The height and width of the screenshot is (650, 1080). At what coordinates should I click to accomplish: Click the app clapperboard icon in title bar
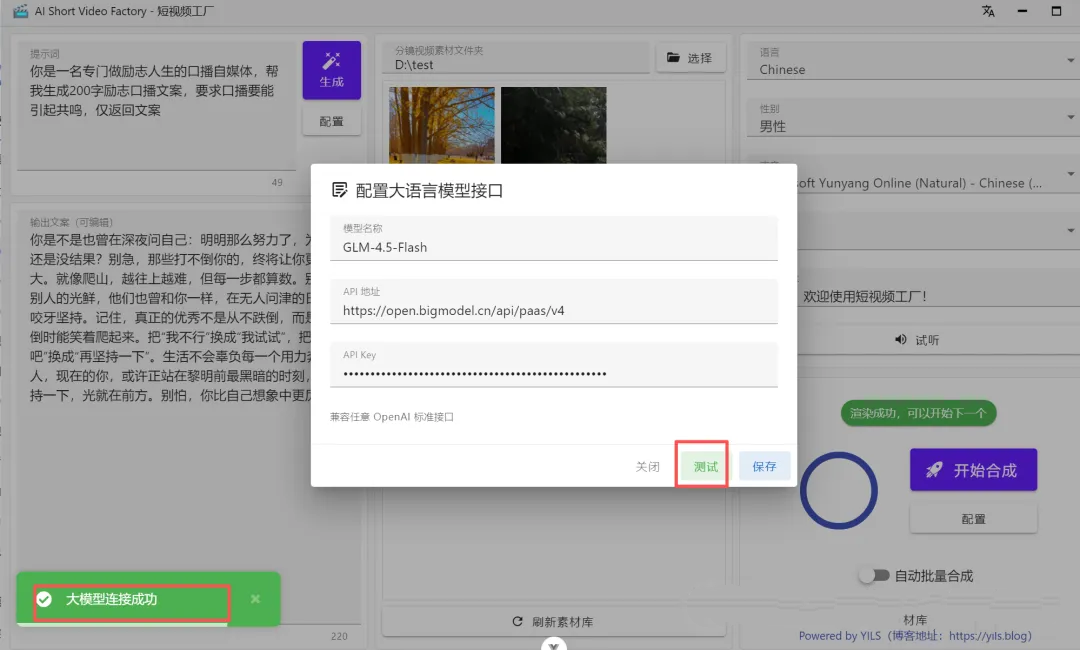tap(20, 11)
